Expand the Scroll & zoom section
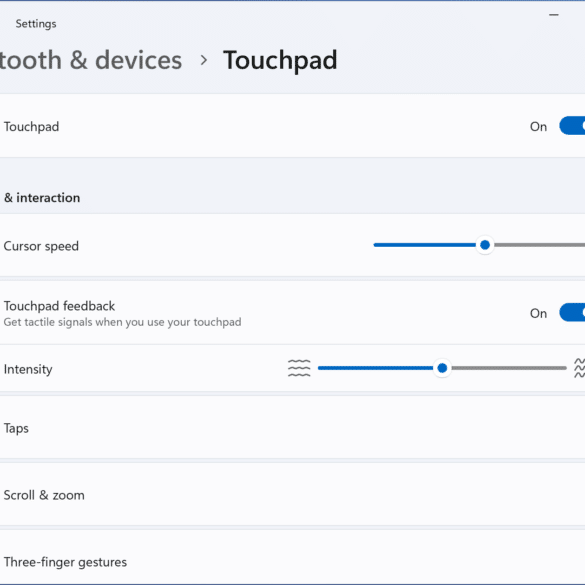Screen dimensions: 585x585 292,495
